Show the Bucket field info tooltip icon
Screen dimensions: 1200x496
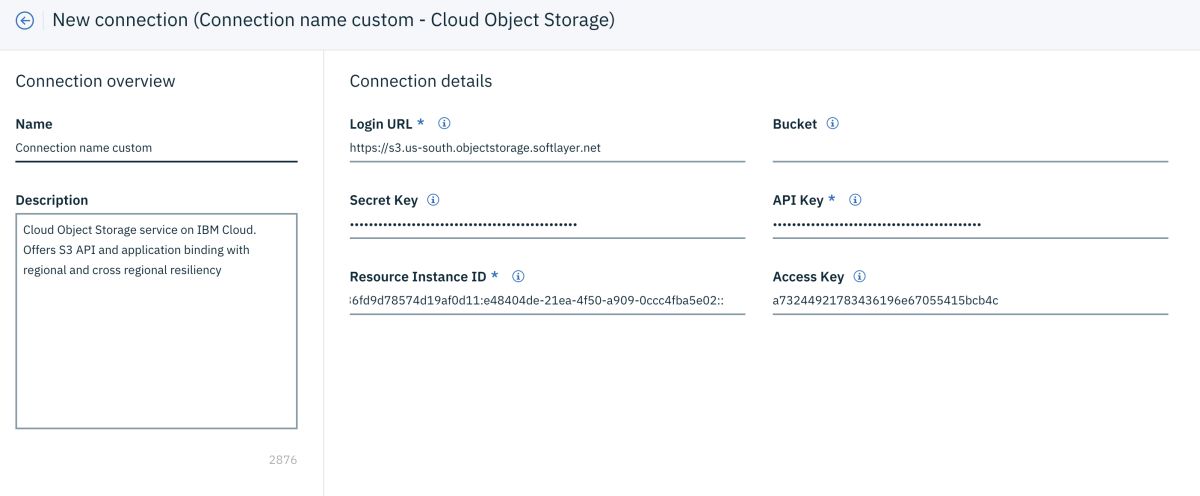pos(833,124)
